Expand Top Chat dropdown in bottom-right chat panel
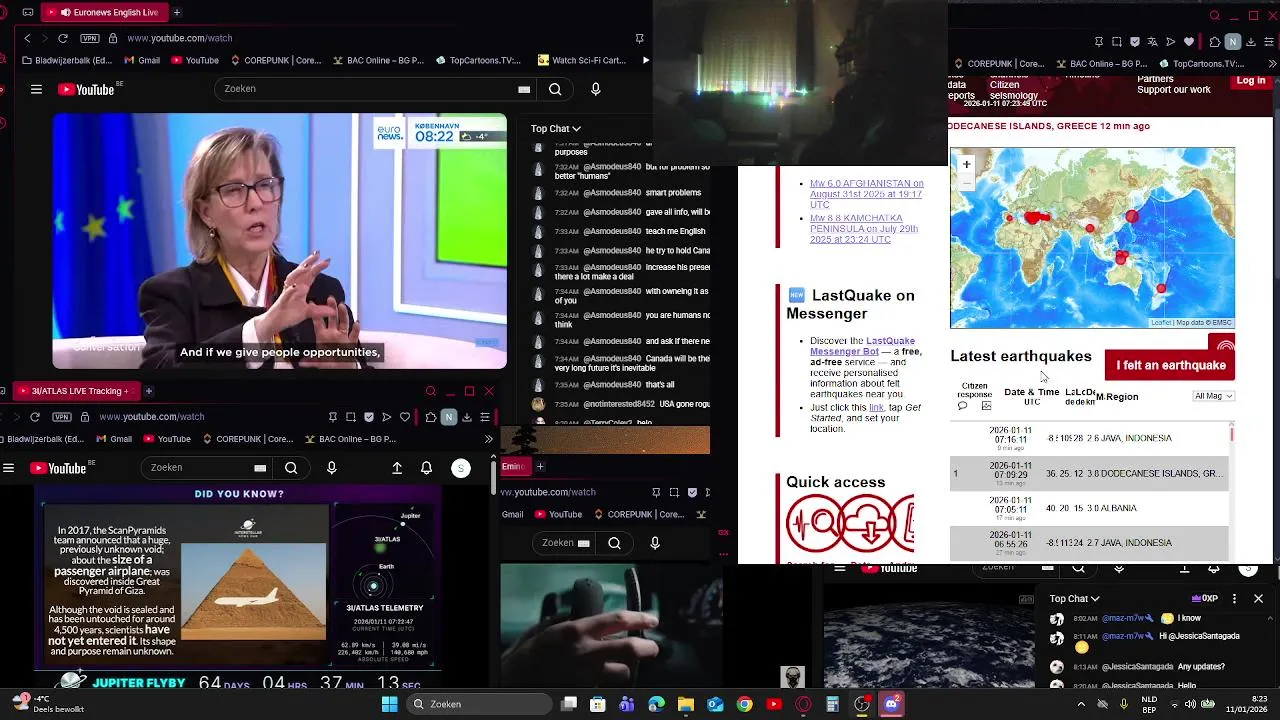1280x720 pixels. 1074,598
